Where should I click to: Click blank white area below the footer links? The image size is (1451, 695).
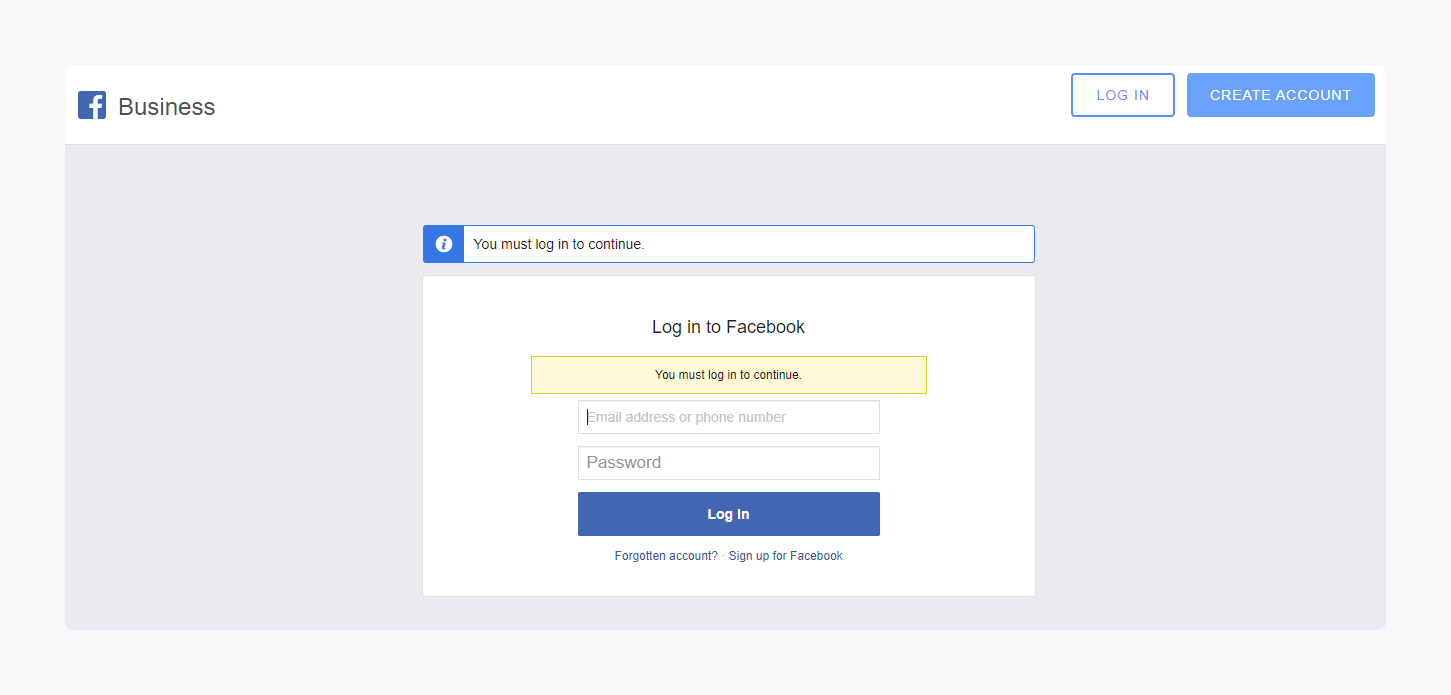click(x=728, y=580)
